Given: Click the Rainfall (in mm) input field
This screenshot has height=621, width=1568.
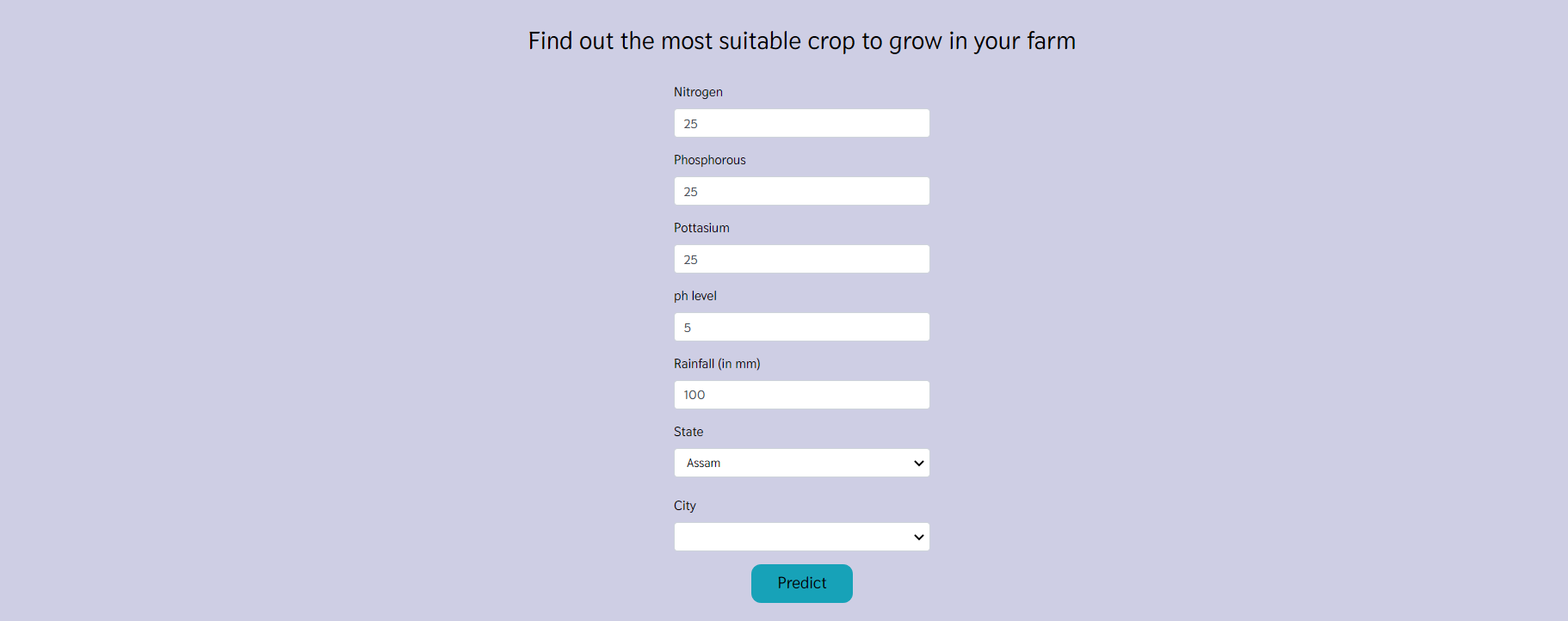Looking at the screenshot, I should coord(801,394).
